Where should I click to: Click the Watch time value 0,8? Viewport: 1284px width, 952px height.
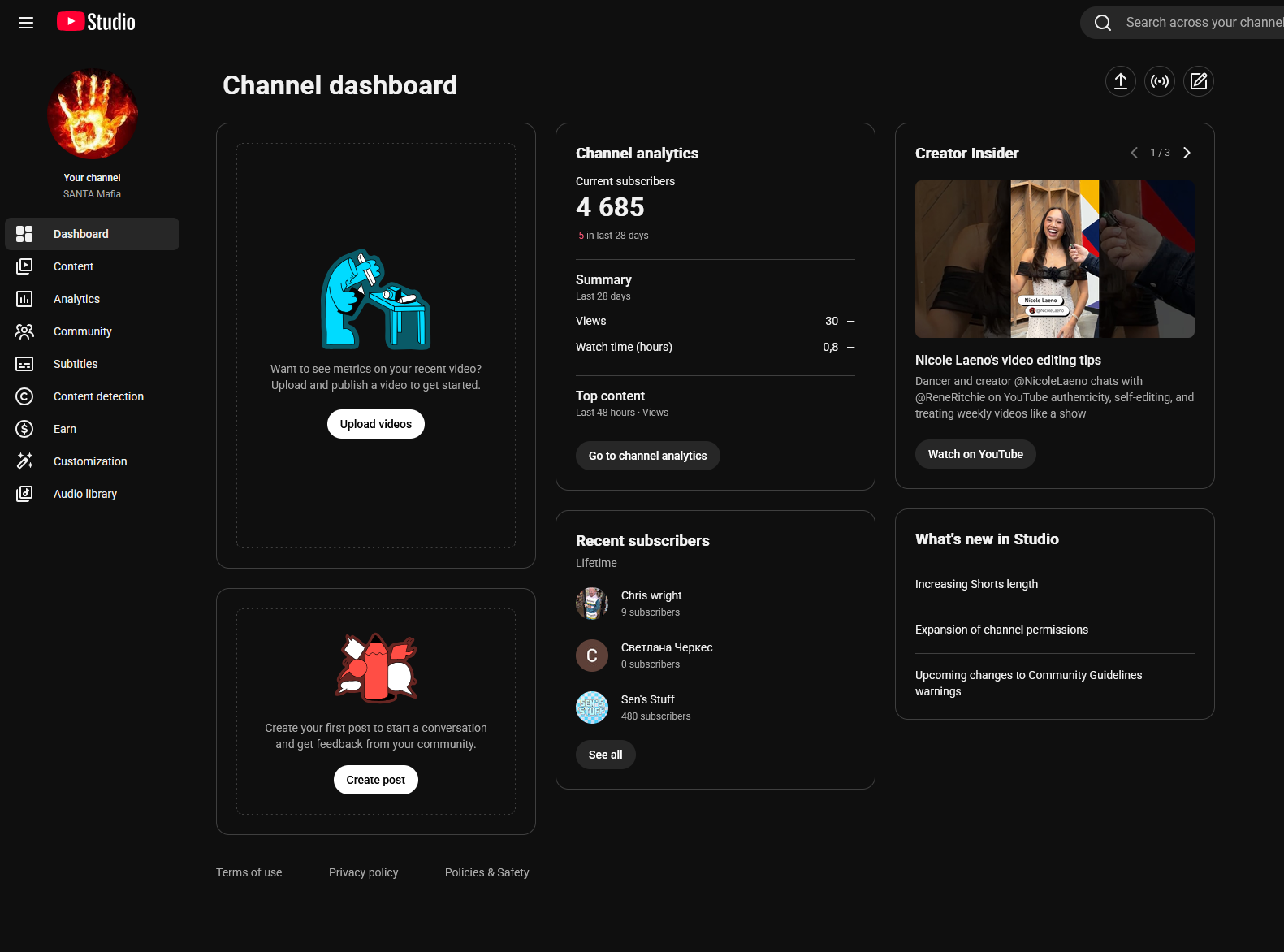[830, 347]
